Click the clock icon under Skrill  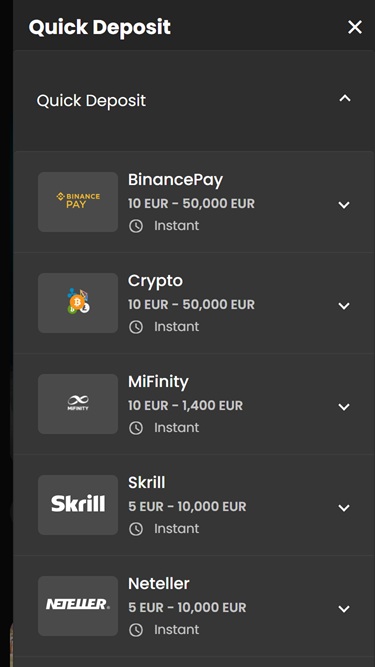(x=136, y=529)
